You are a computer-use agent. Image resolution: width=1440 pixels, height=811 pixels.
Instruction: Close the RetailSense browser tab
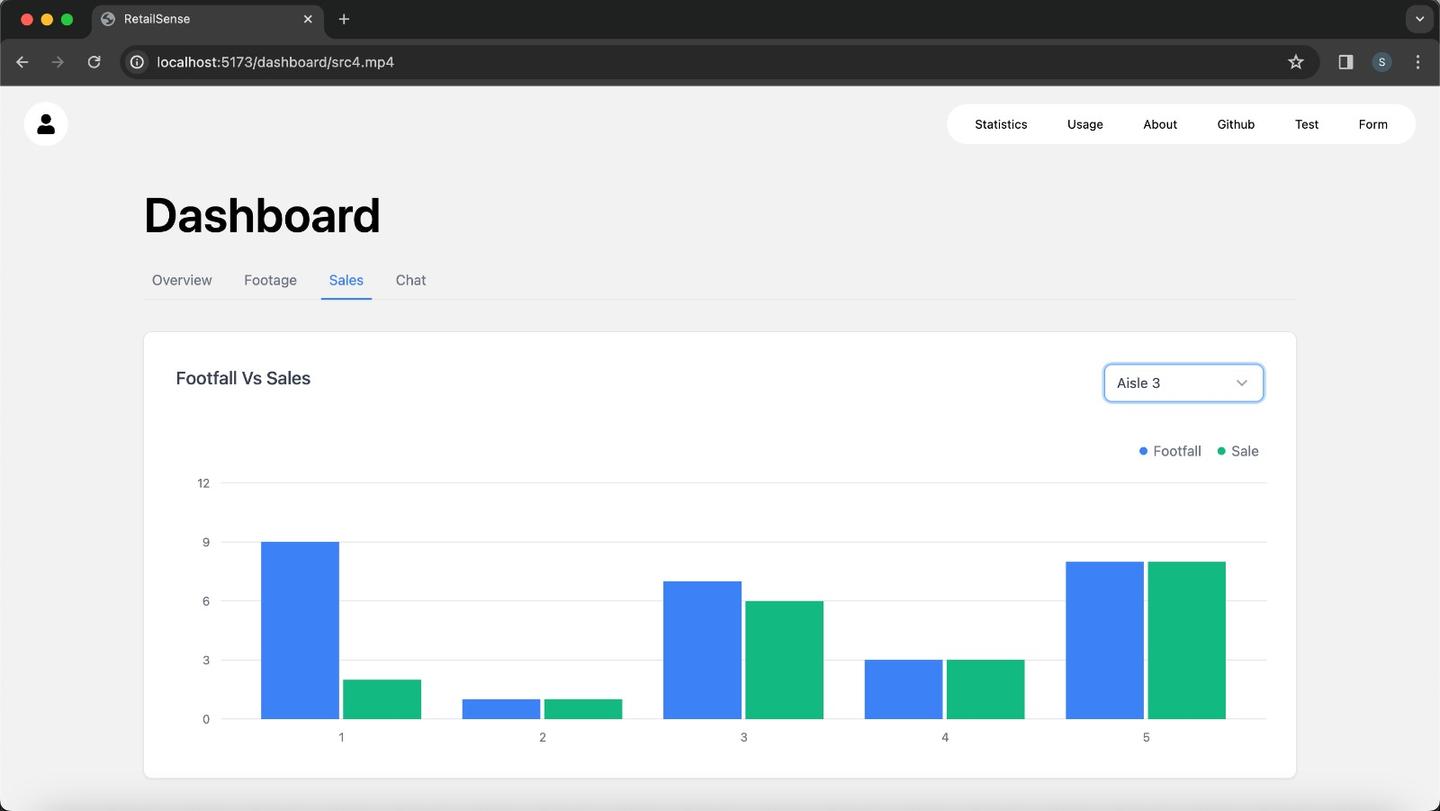coord(308,19)
